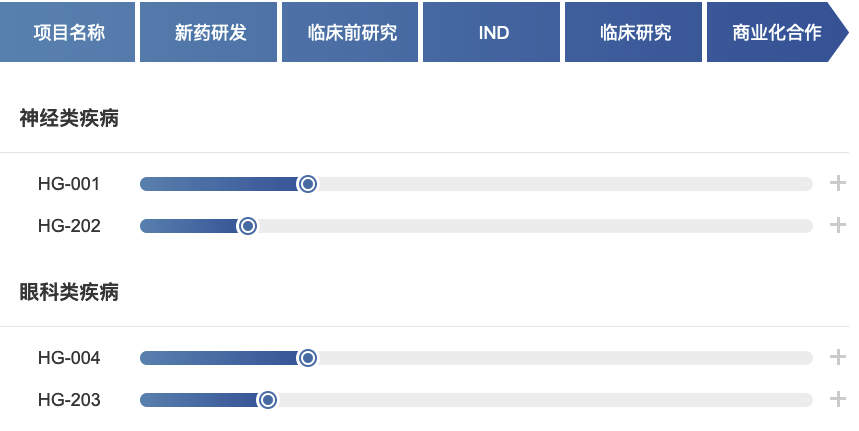Expand the HG-004 row plus icon
Viewport: 859px width, 431px height.
838,357
